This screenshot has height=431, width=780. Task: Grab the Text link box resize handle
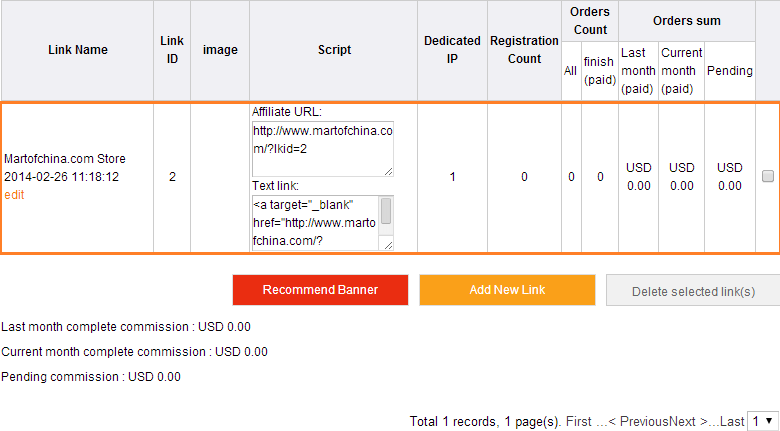pyautogui.click(x=388, y=244)
